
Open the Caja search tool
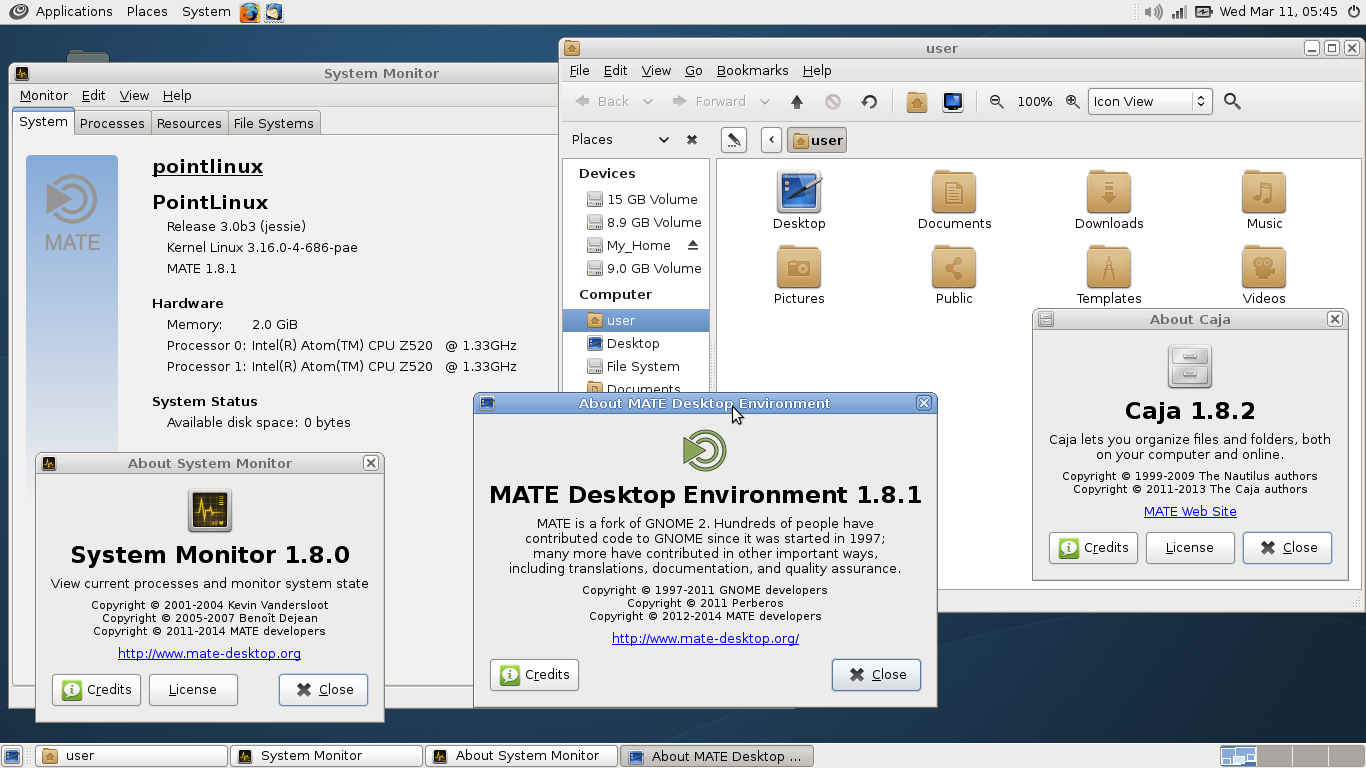click(x=1232, y=101)
